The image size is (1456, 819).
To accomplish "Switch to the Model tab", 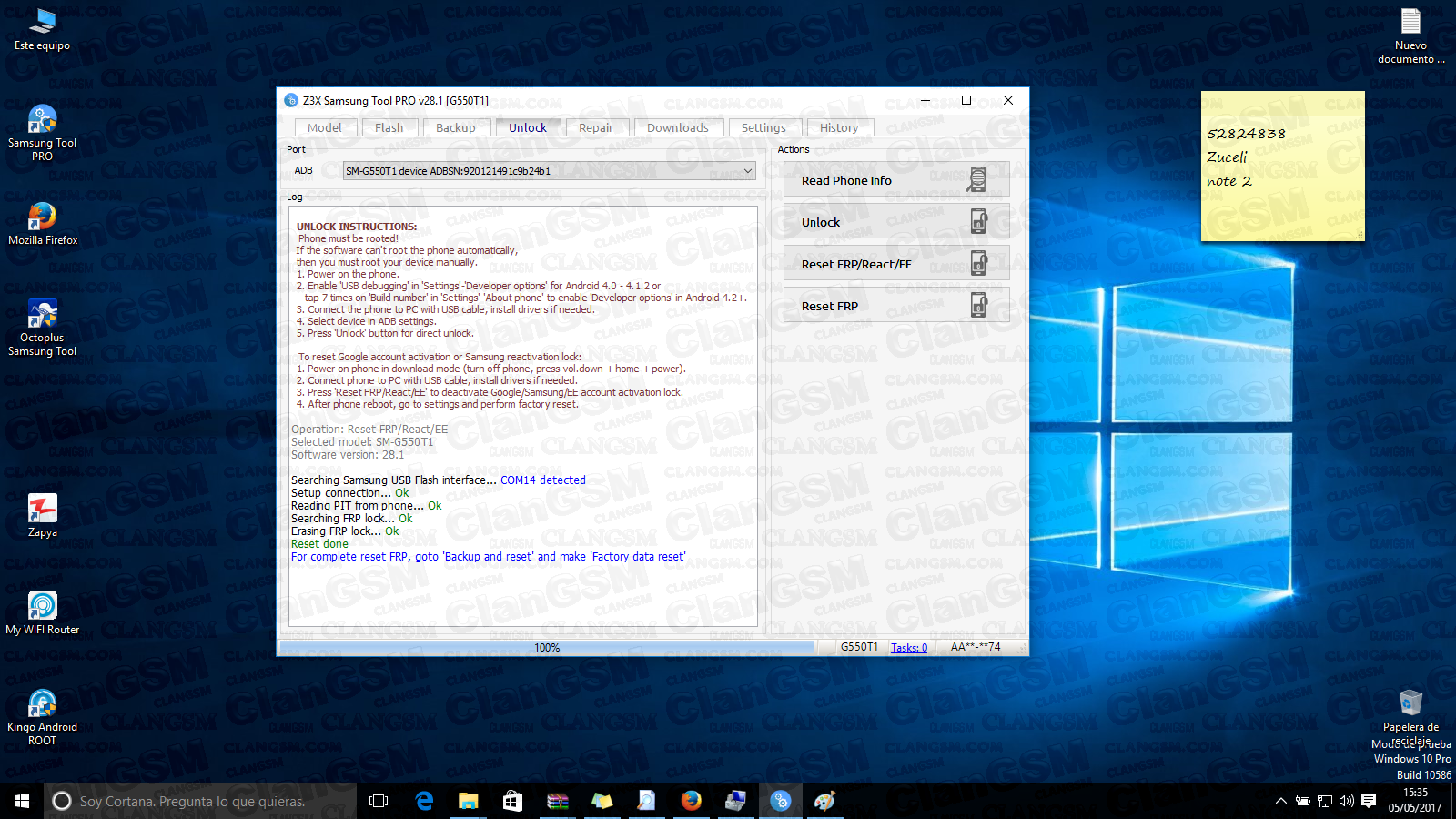I will [325, 127].
